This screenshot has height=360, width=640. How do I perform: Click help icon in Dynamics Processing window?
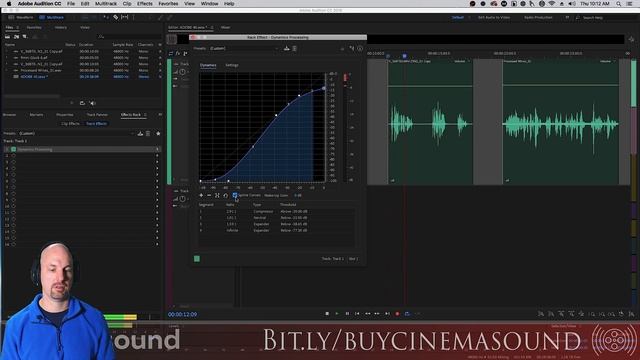(360, 49)
